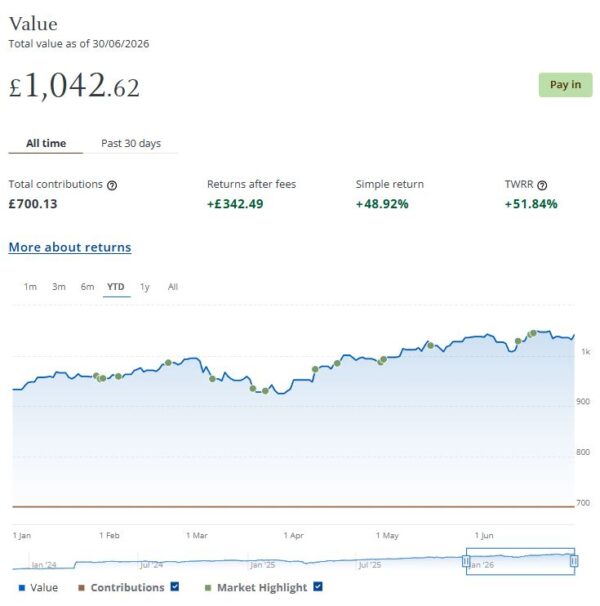The image size is (600, 606).
Task: Open the More about returns link
Action: [70, 247]
